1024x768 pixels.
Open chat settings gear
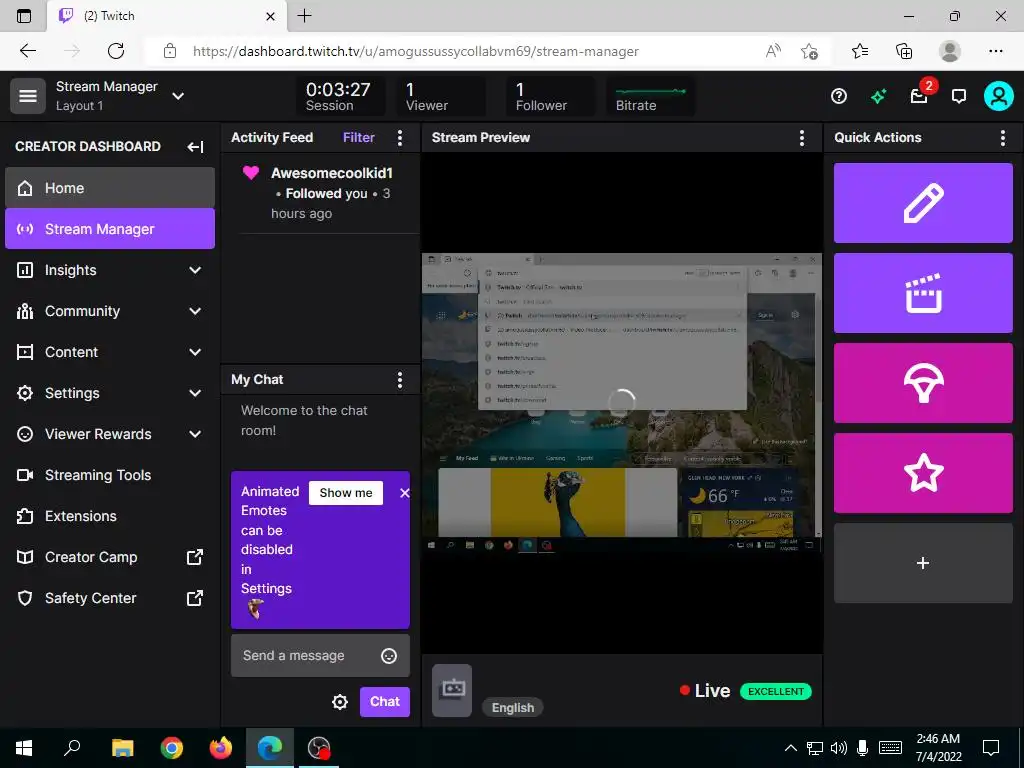(x=340, y=702)
